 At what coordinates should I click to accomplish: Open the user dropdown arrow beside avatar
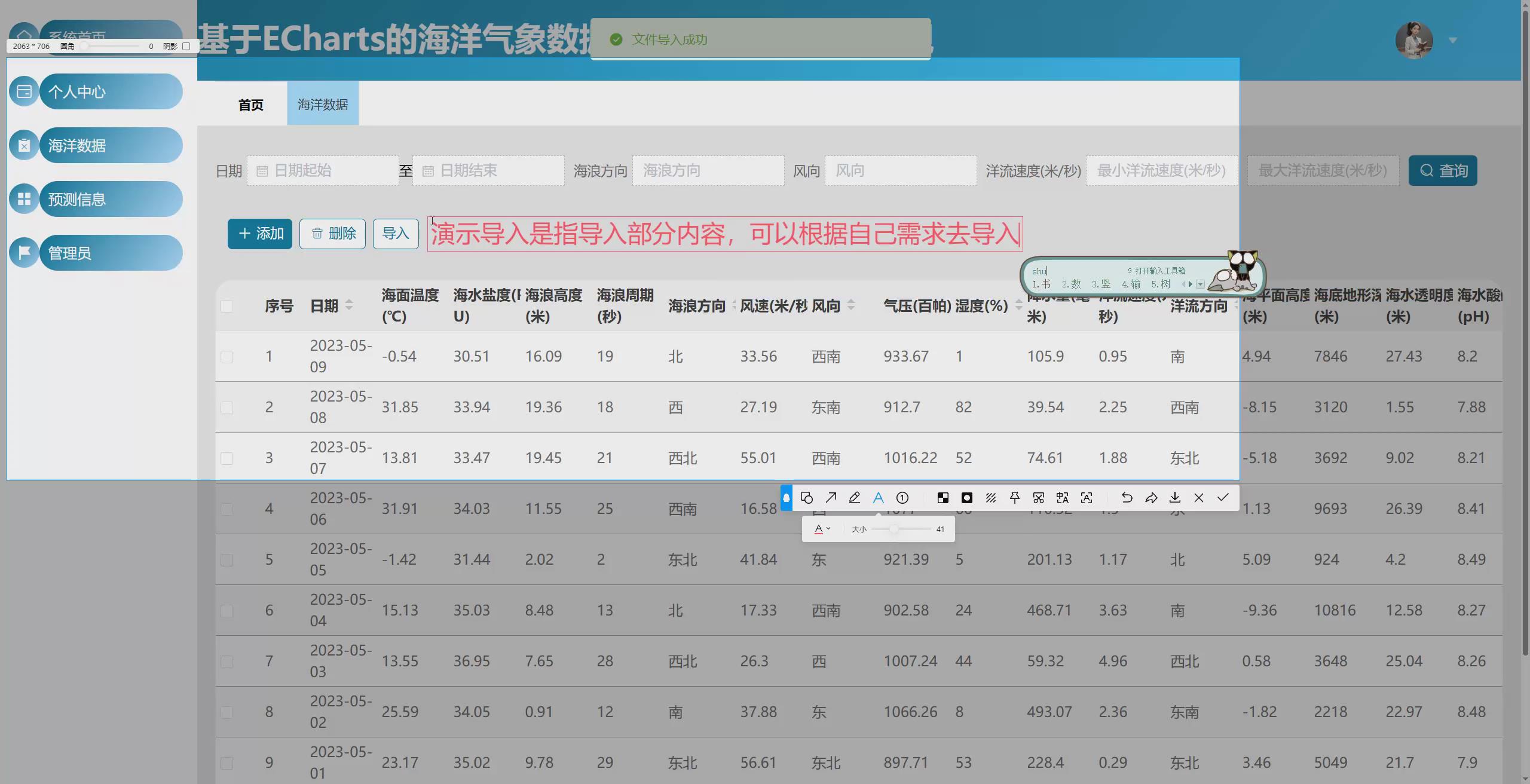point(1453,41)
